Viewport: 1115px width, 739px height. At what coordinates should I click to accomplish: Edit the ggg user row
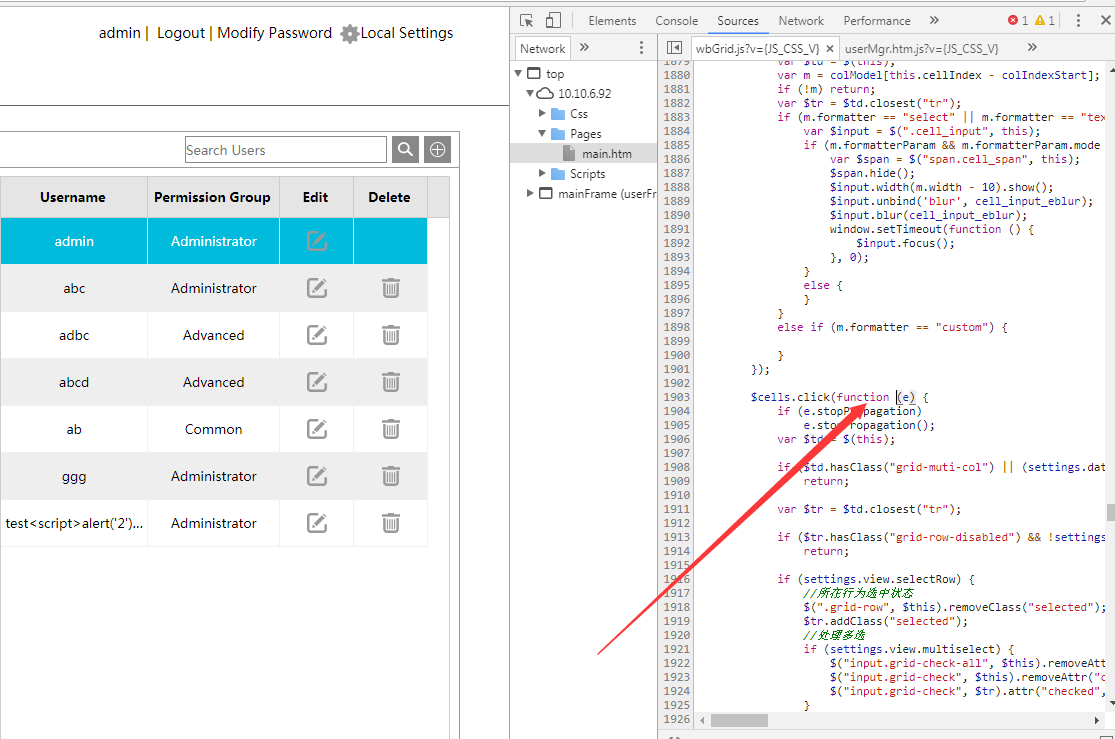(x=316, y=476)
